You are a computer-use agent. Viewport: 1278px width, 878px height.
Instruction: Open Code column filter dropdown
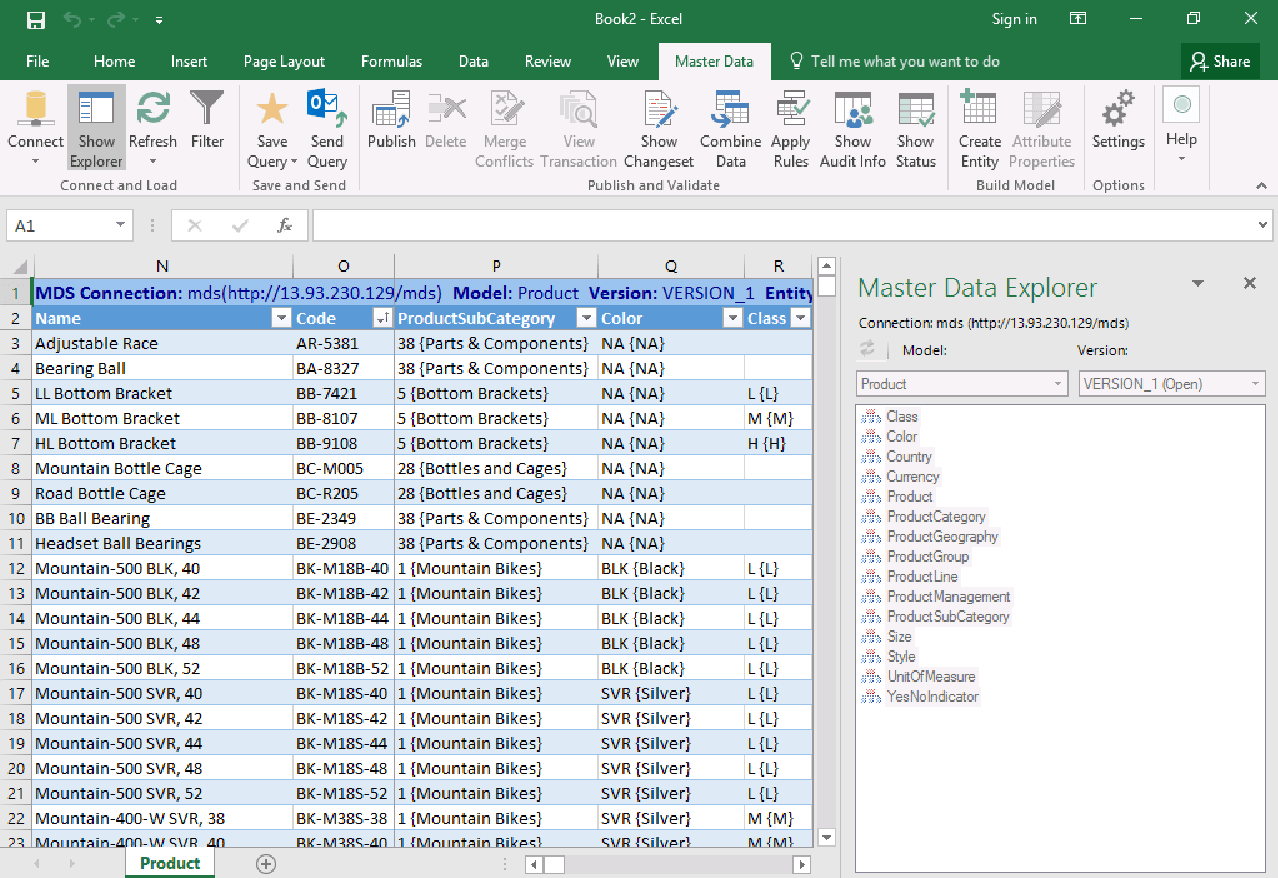(x=382, y=318)
